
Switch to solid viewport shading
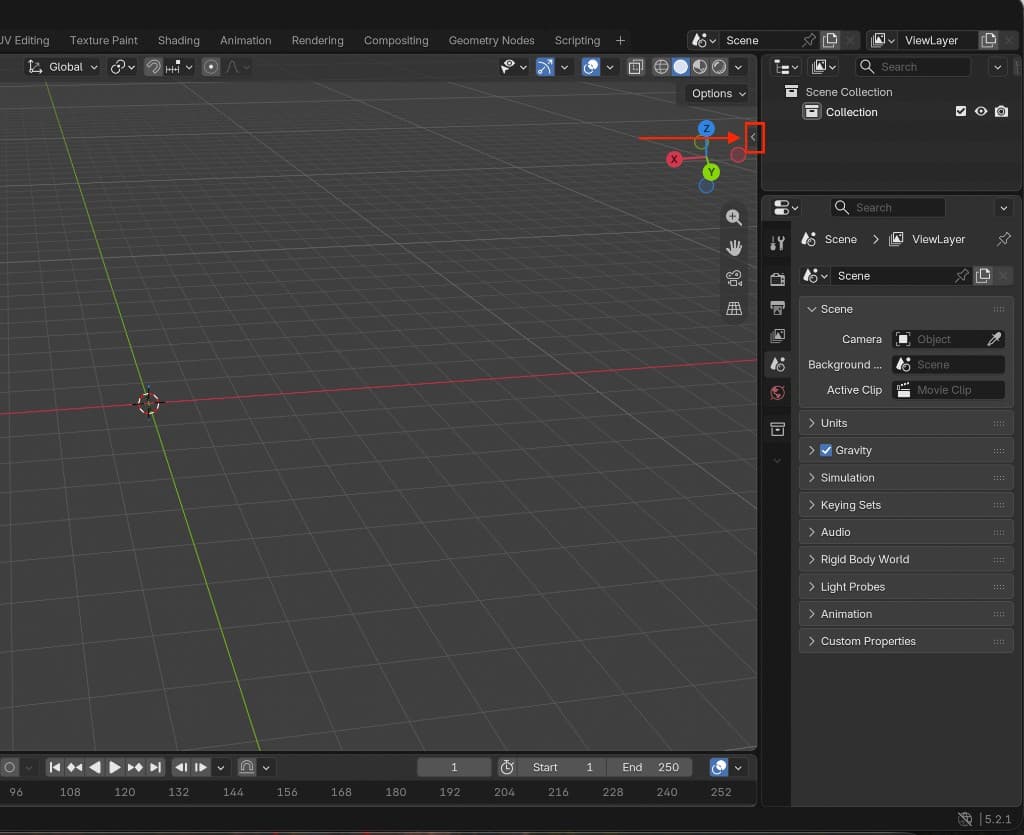tap(680, 67)
